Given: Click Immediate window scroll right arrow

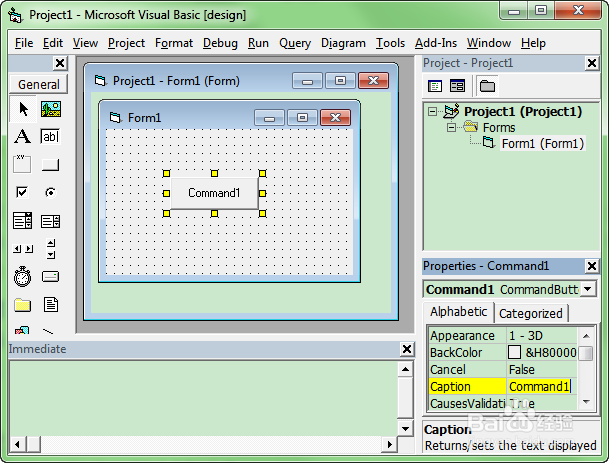Looking at the screenshot, I should 390,444.
